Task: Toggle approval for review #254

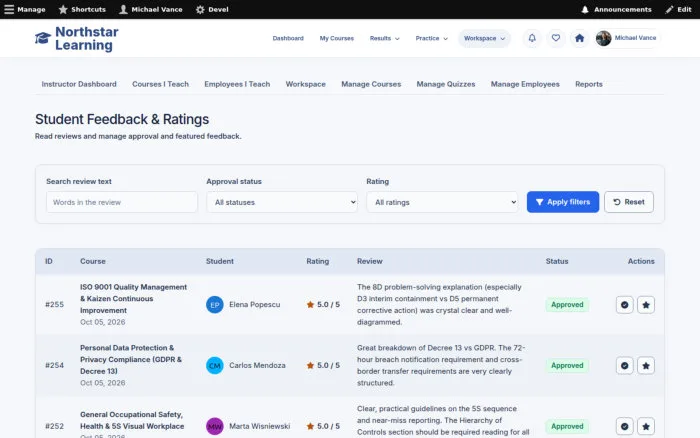Action: pyautogui.click(x=625, y=366)
